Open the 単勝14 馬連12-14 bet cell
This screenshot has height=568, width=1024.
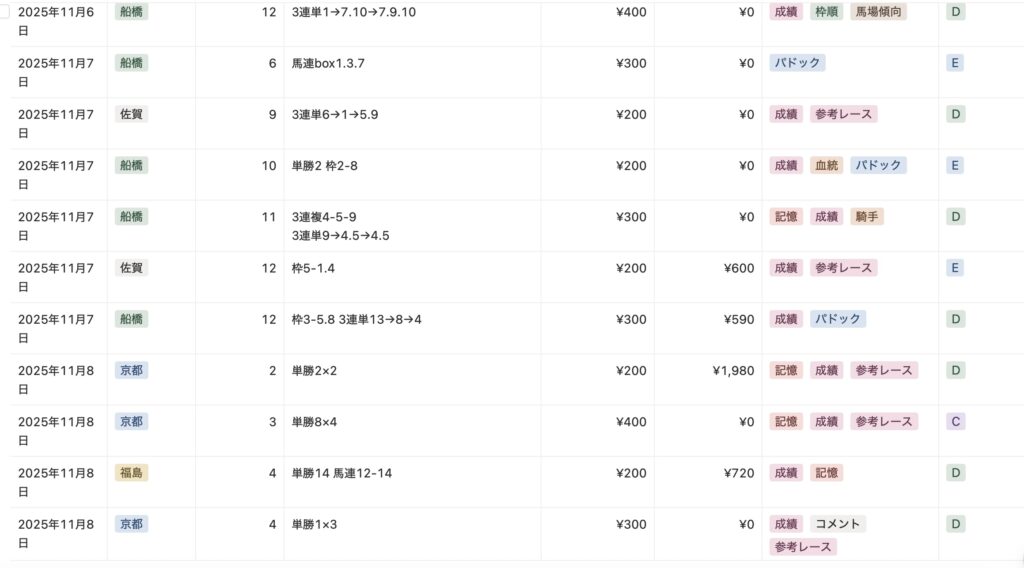(341, 472)
